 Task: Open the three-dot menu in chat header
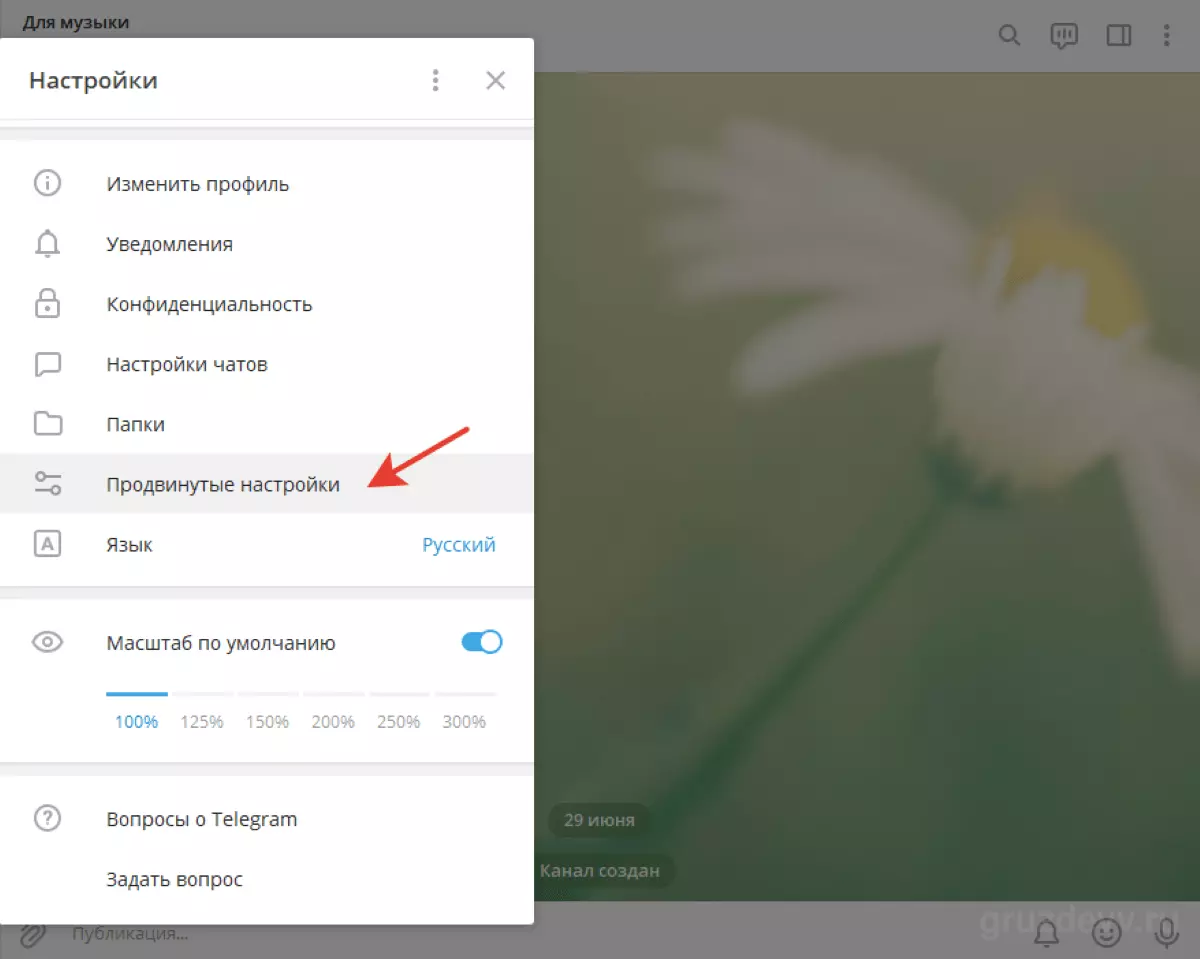(x=1166, y=36)
